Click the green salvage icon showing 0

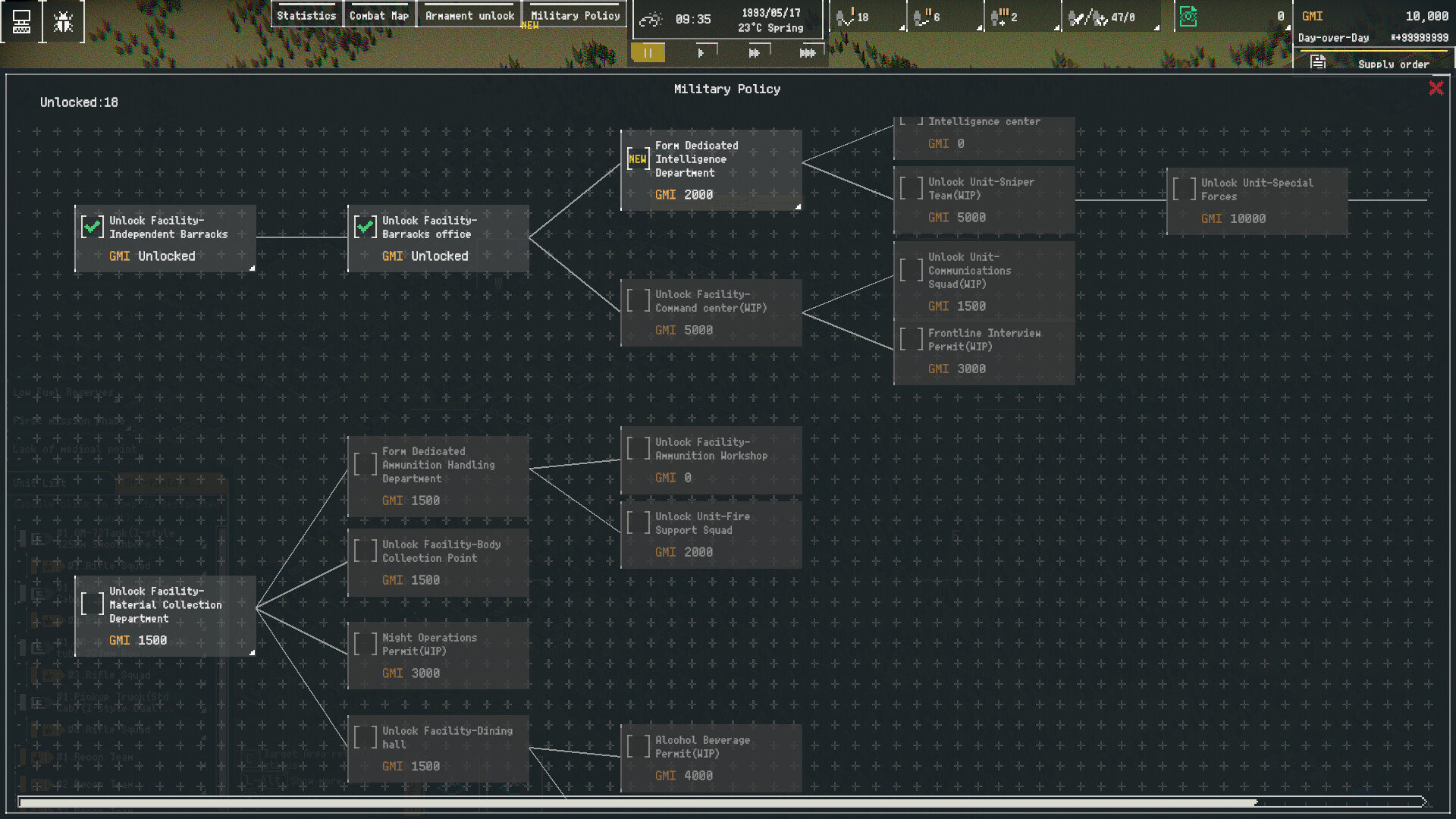coord(1188,15)
